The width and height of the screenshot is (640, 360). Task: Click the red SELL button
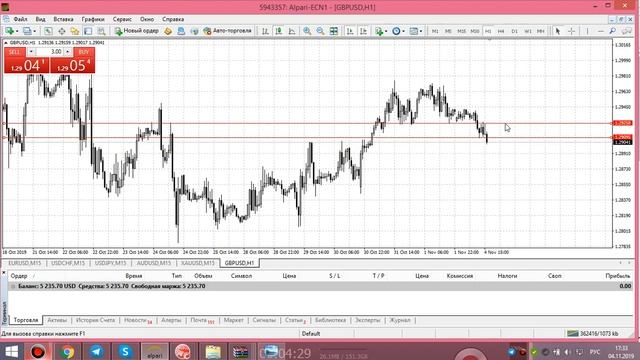click(x=15, y=52)
